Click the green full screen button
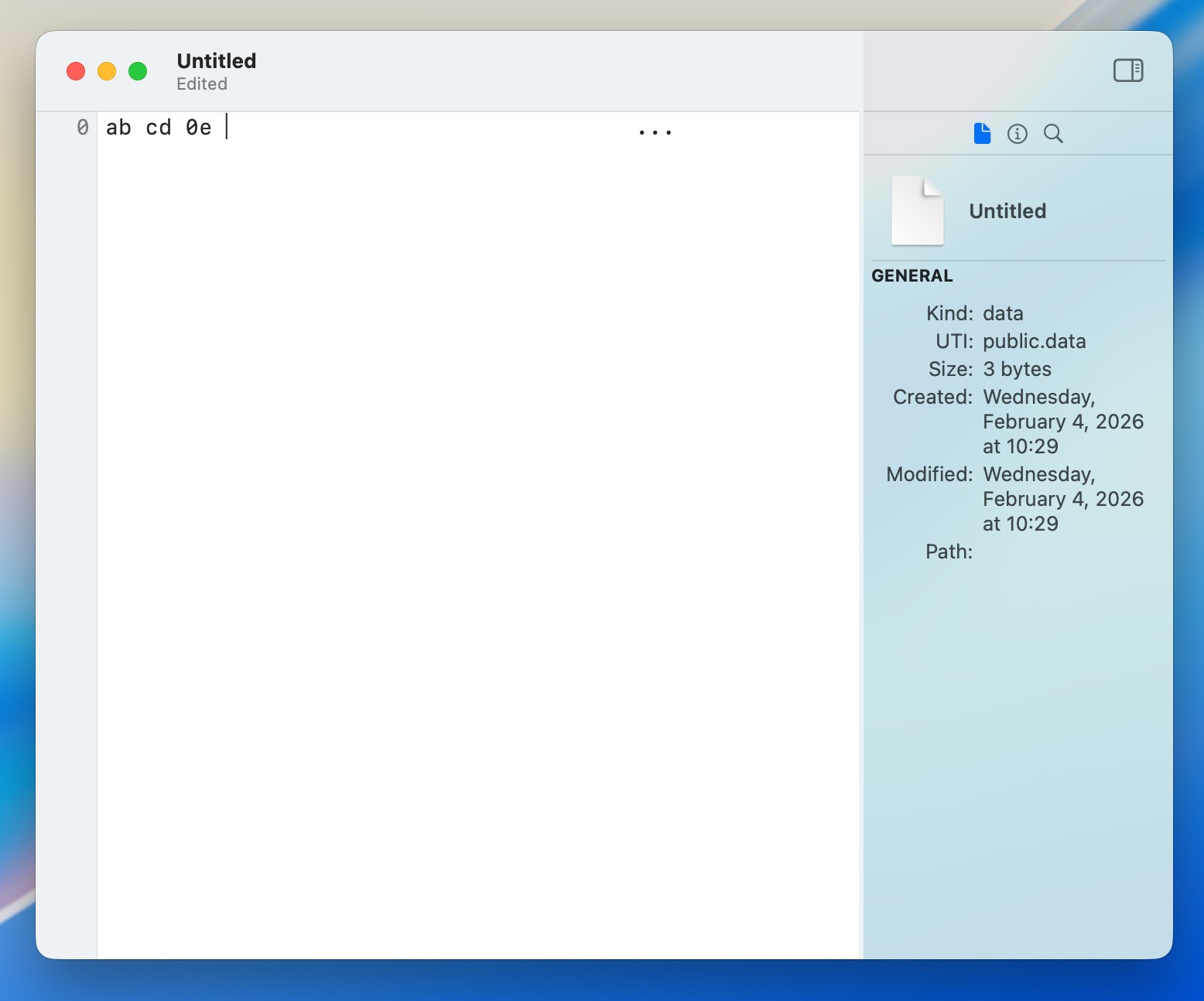This screenshot has height=1001, width=1204. [x=138, y=71]
